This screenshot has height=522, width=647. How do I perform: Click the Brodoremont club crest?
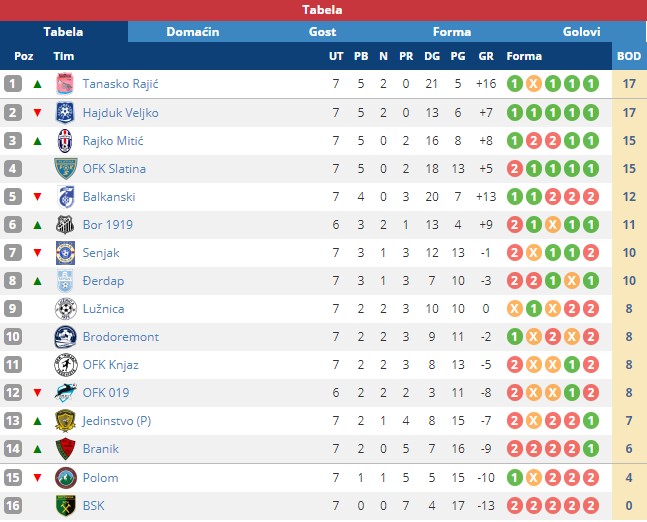tap(65, 337)
